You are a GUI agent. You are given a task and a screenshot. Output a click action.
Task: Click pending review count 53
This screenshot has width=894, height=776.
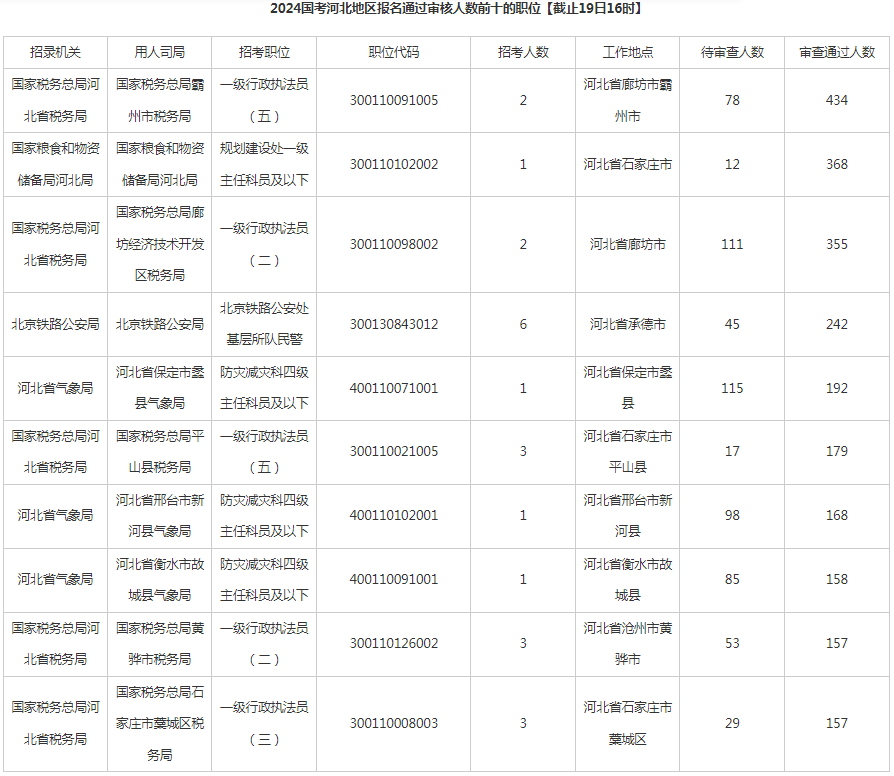(732, 643)
